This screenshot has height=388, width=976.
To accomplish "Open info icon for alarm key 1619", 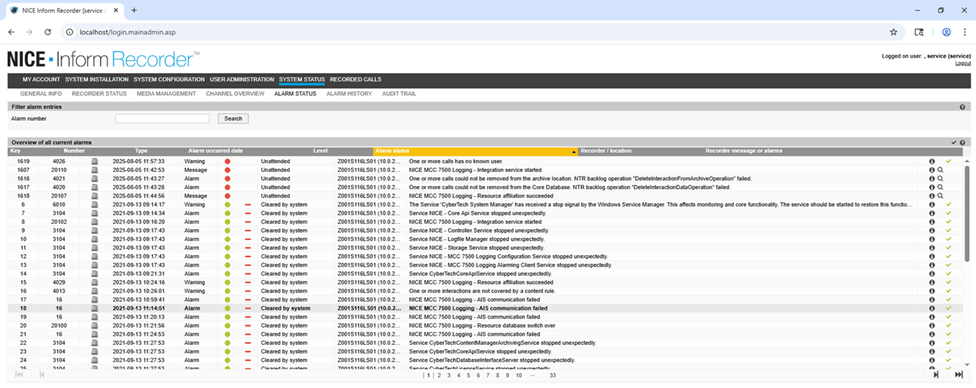I will (x=932, y=161).
